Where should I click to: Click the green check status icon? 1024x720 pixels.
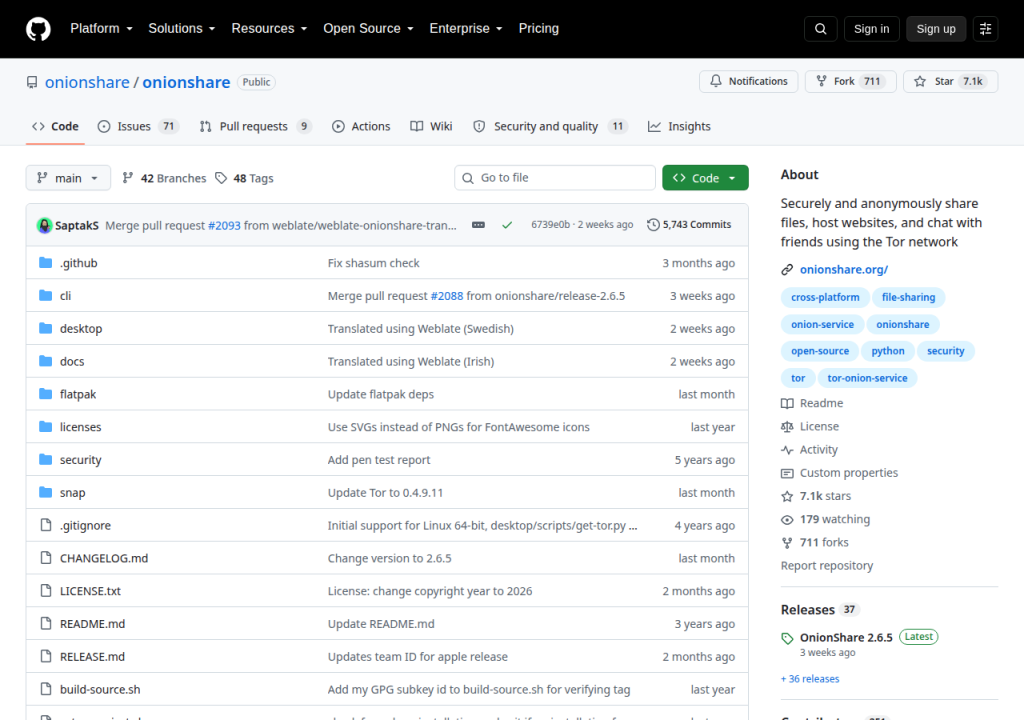click(507, 225)
